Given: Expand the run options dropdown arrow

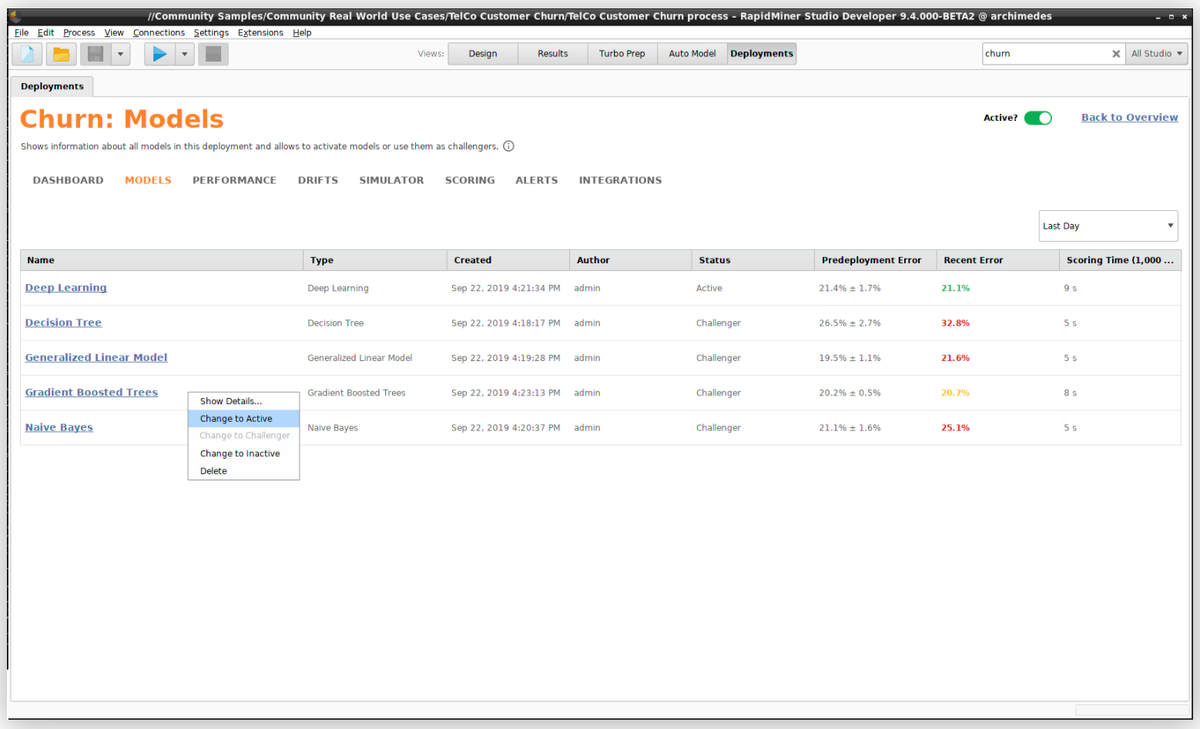Looking at the screenshot, I should tap(185, 54).
